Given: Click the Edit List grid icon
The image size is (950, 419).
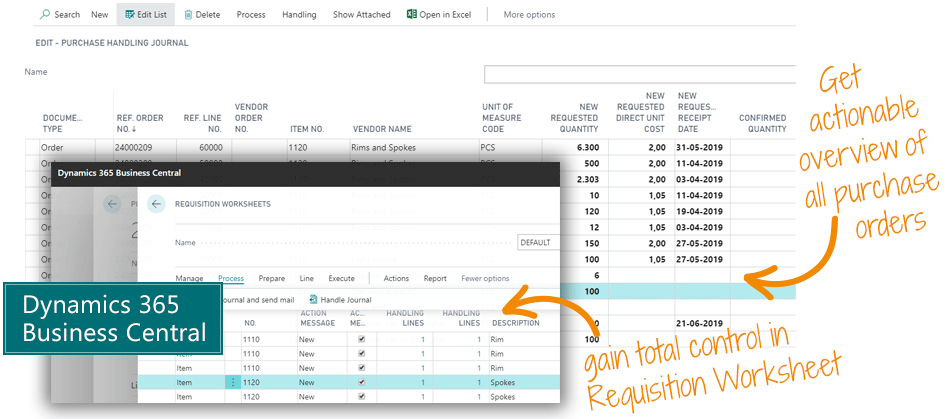Looking at the screenshot, I should [x=130, y=15].
